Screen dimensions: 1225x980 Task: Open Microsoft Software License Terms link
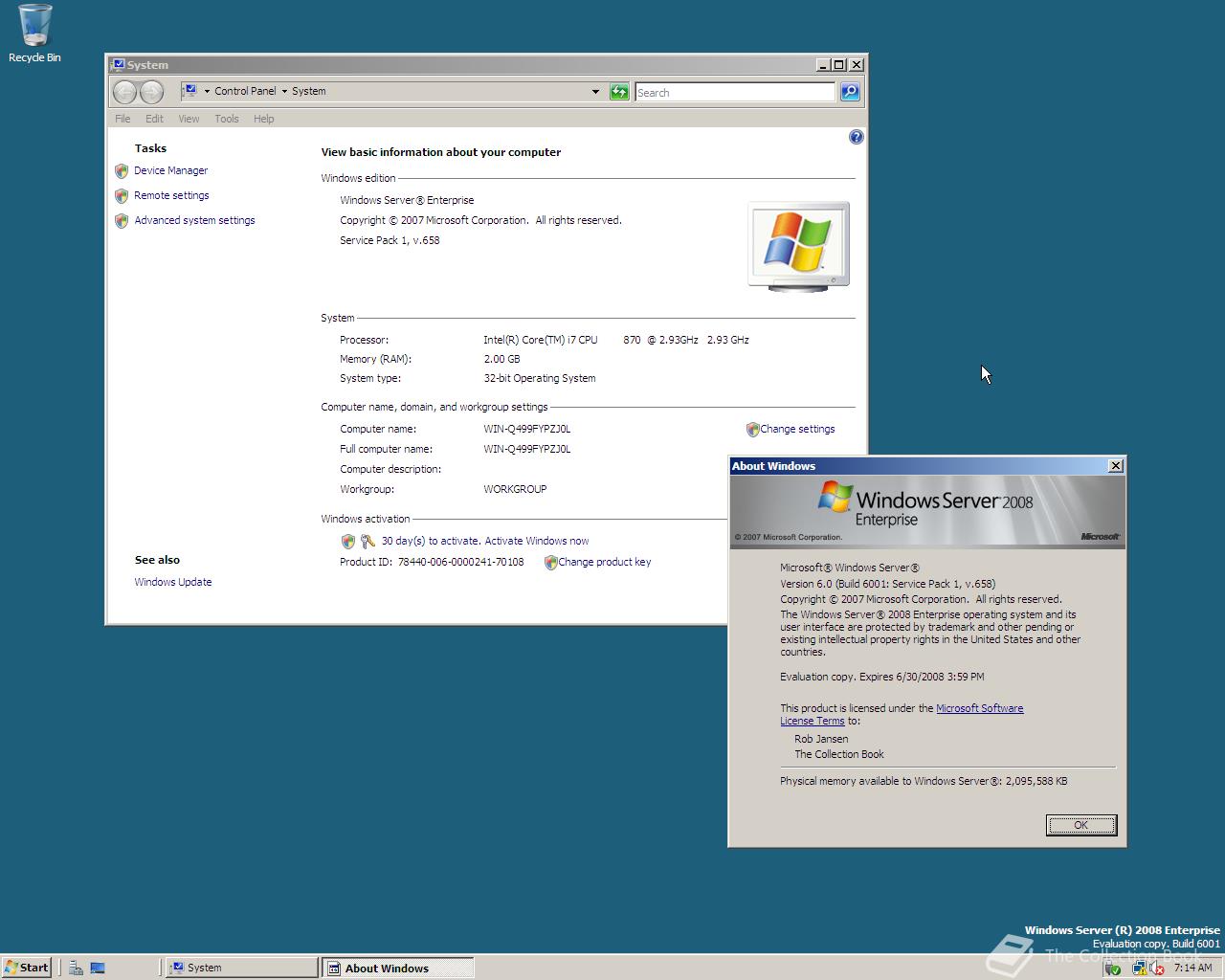(979, 708)
